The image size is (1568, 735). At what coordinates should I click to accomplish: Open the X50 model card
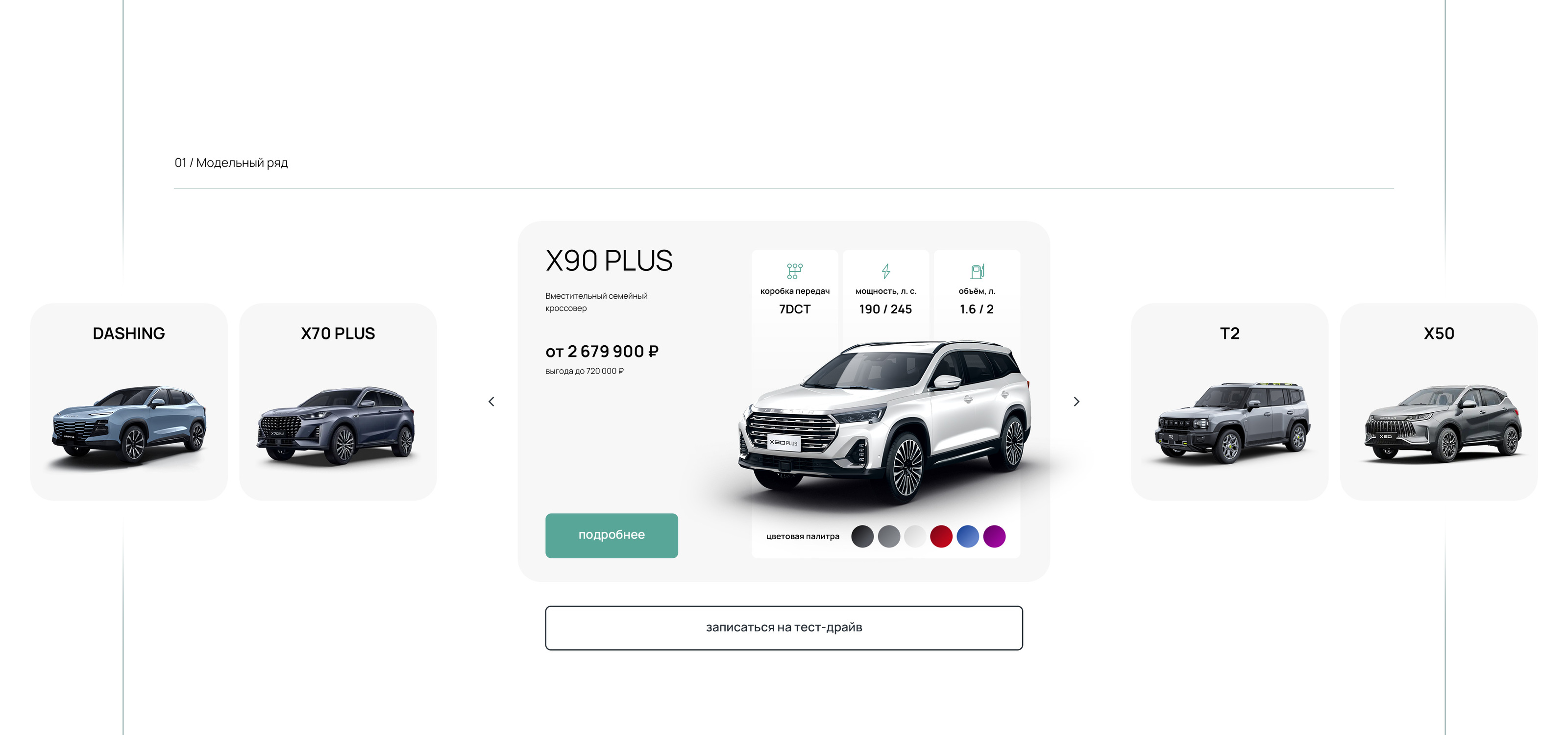click(x=1439, y=402)
